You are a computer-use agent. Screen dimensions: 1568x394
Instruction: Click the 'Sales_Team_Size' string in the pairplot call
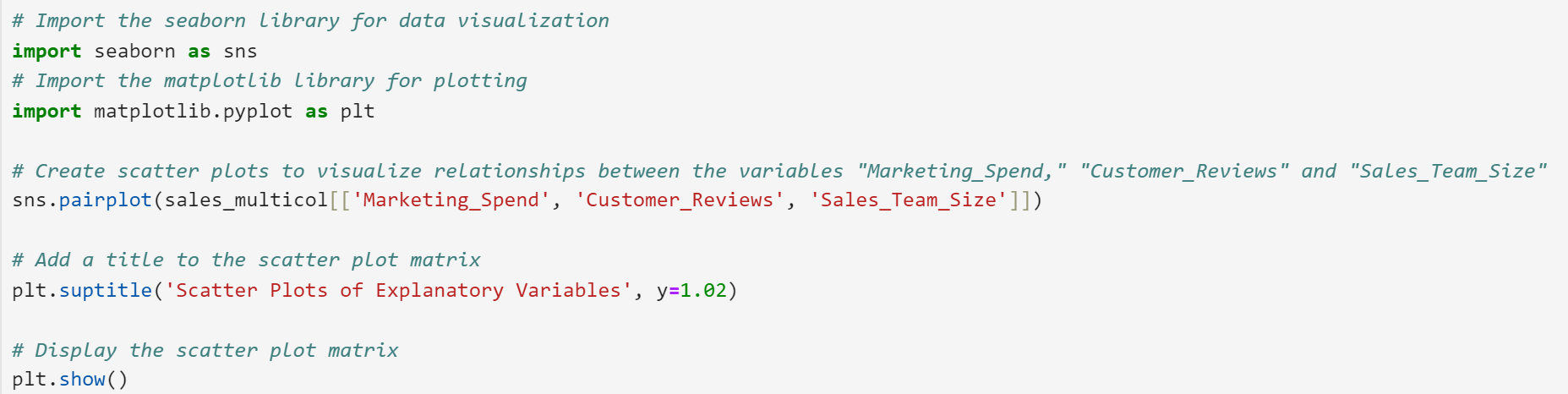pos(908,200)
